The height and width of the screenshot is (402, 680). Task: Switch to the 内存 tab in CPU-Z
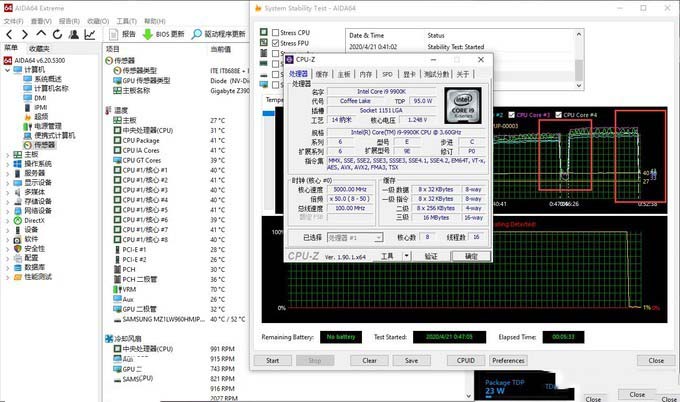coord(366,74)
